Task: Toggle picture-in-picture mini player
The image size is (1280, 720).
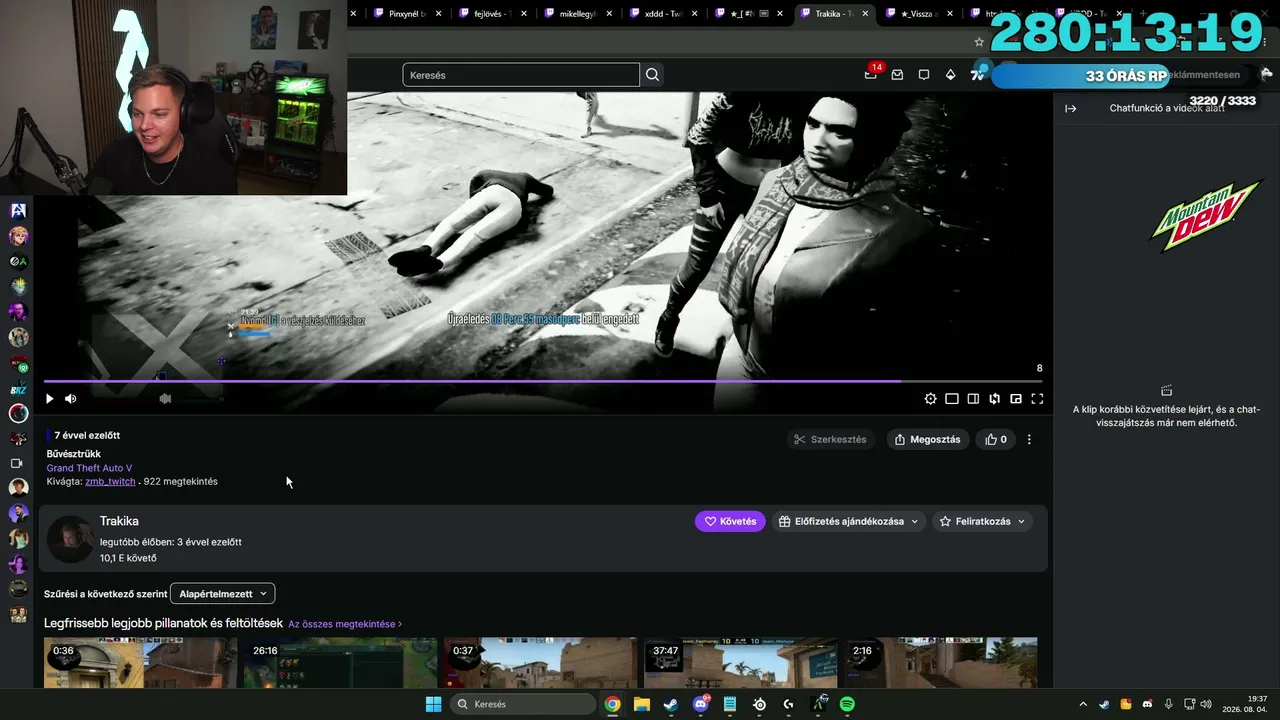Action: (x=1016, y=399)
